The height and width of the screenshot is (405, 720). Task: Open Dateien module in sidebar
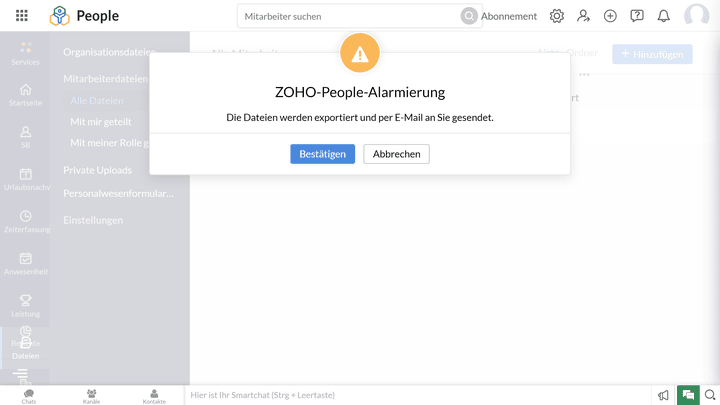point(25,349)
